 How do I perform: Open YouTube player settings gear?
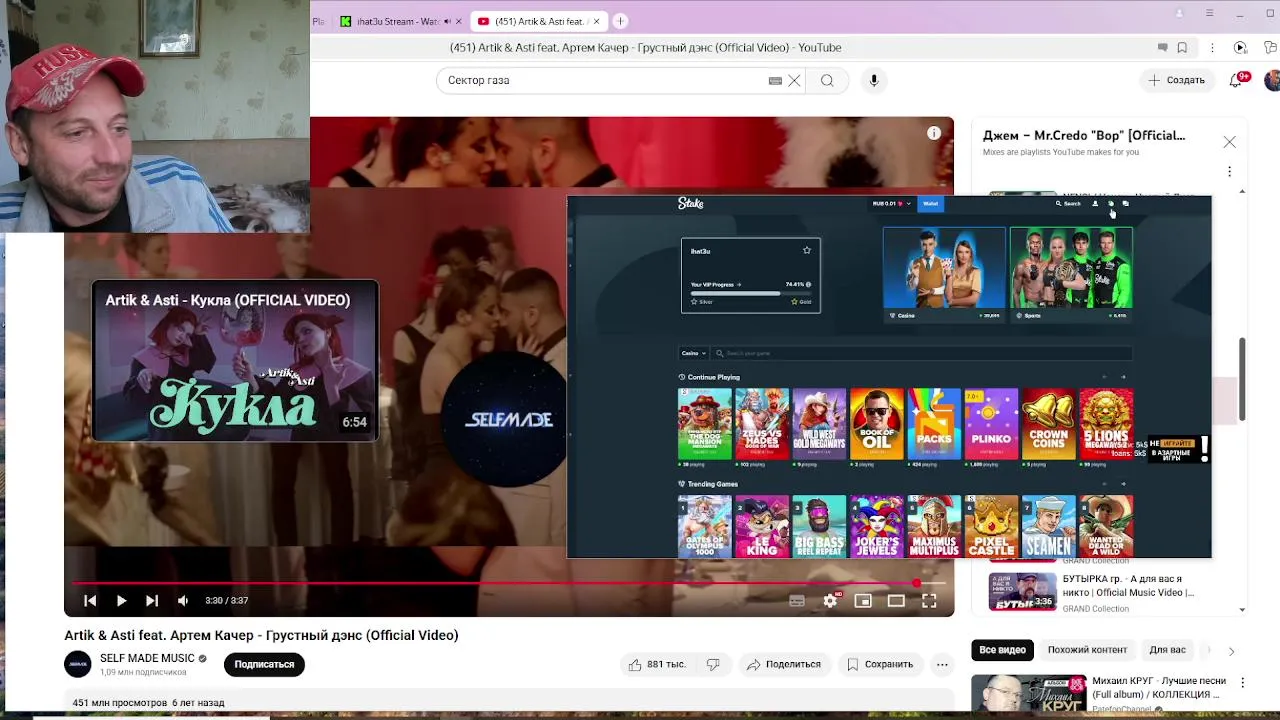[830, 601]
